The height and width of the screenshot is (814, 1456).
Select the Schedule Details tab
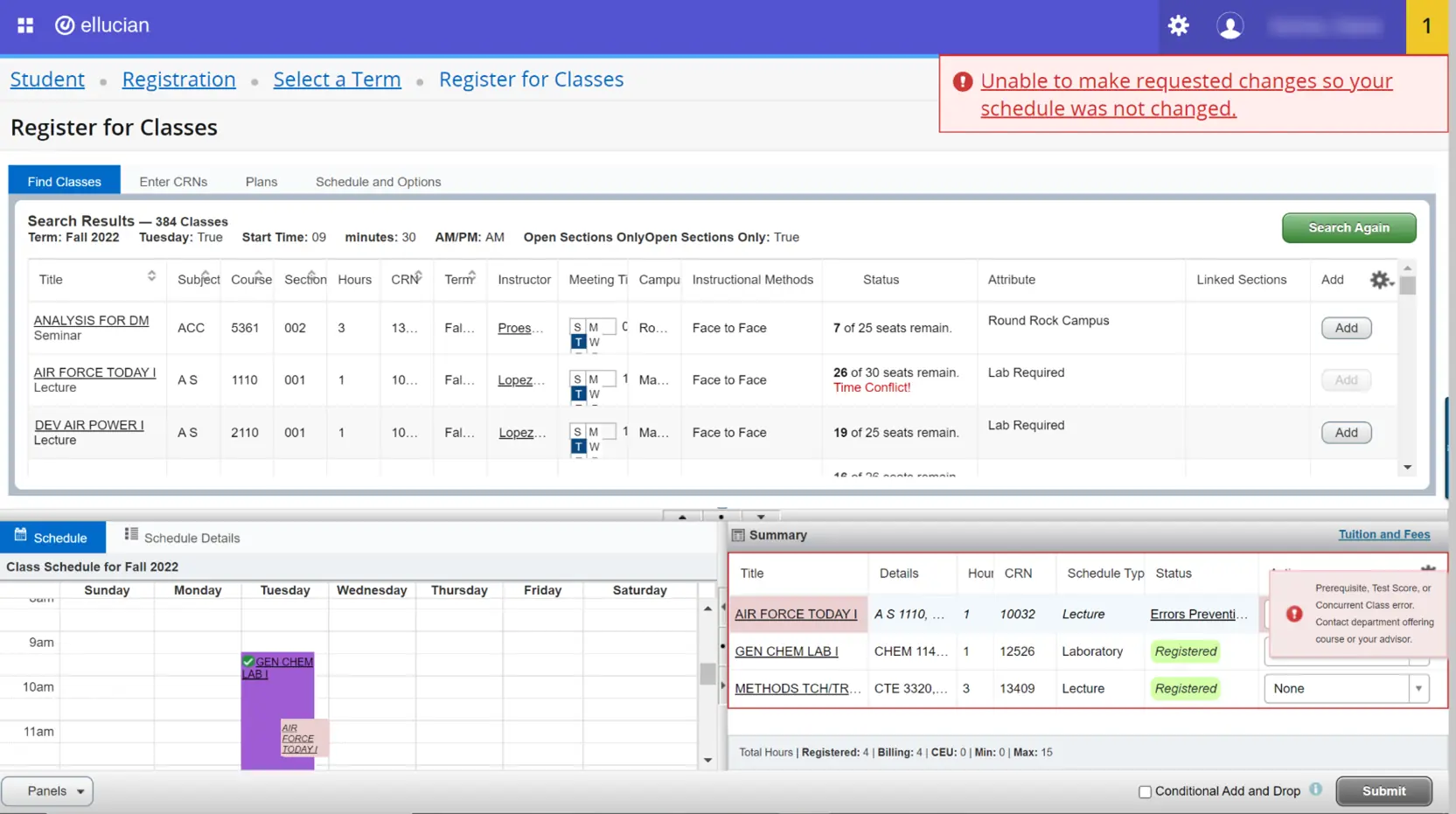pos(183,538)
